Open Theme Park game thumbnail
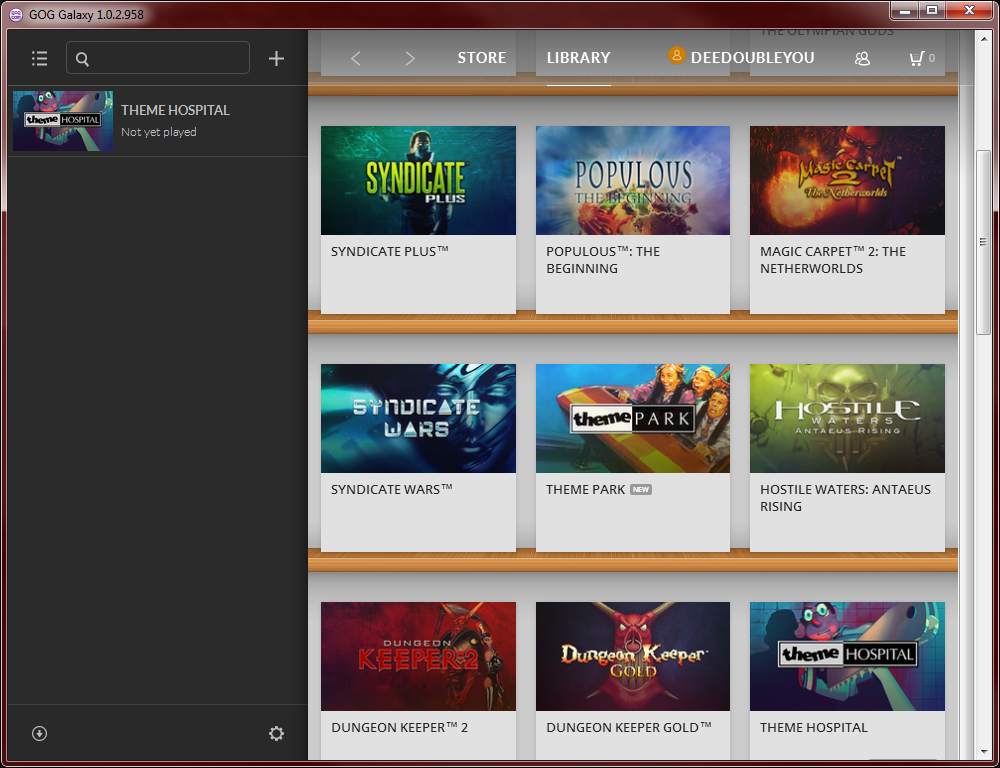This screenshot has width=1000, height=768. [632, 418]
